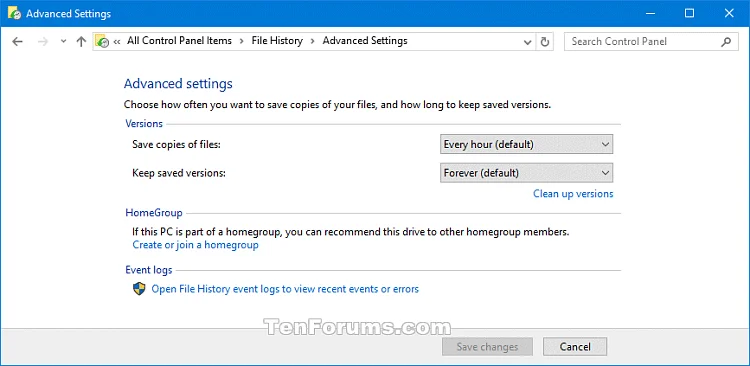This screenshot has width=750, height=366.
Task: Select Advanced Settings breadcrumb
Action: pyautogui.click(x=365, y=41)
